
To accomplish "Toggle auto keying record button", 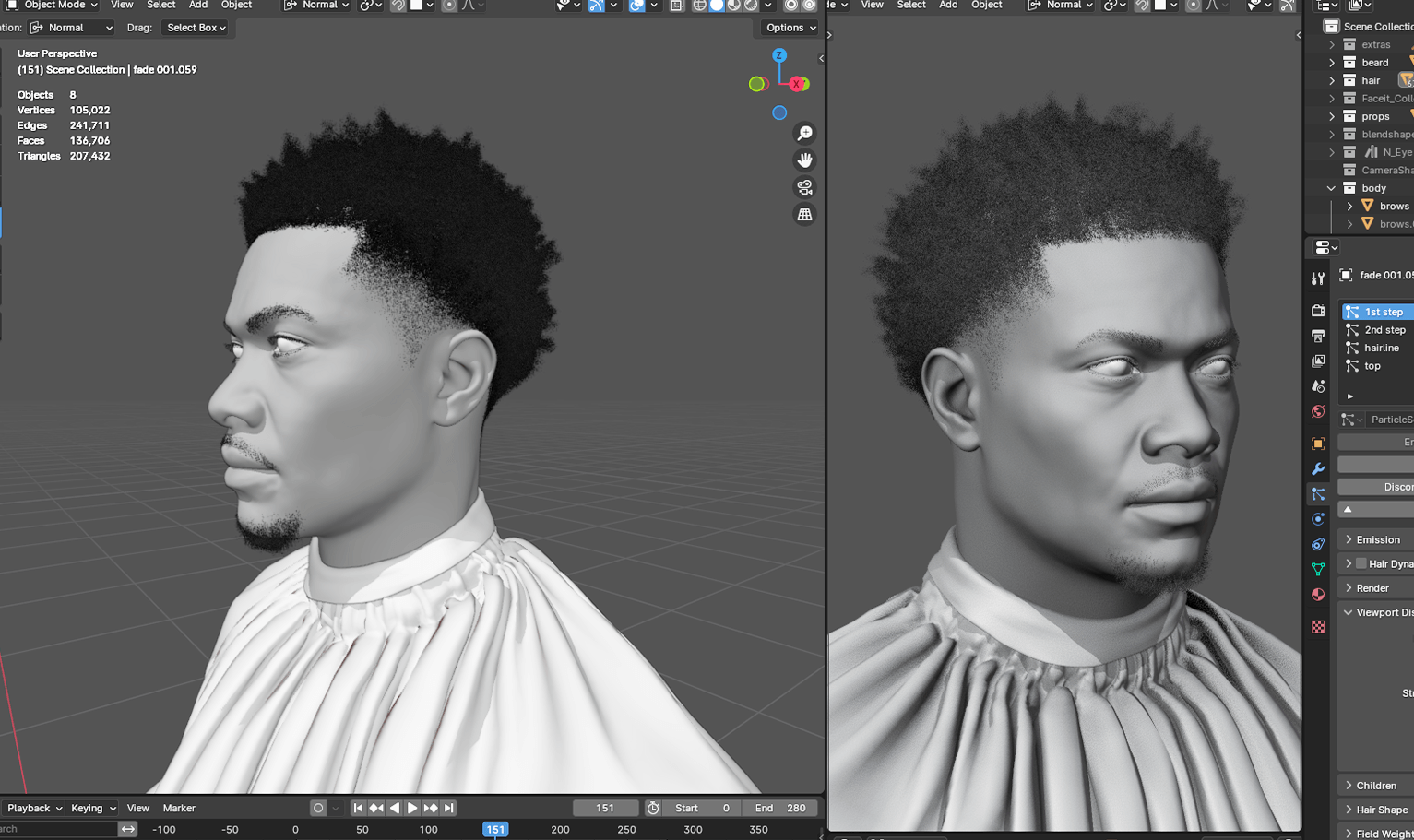I will tap(318, 808).
